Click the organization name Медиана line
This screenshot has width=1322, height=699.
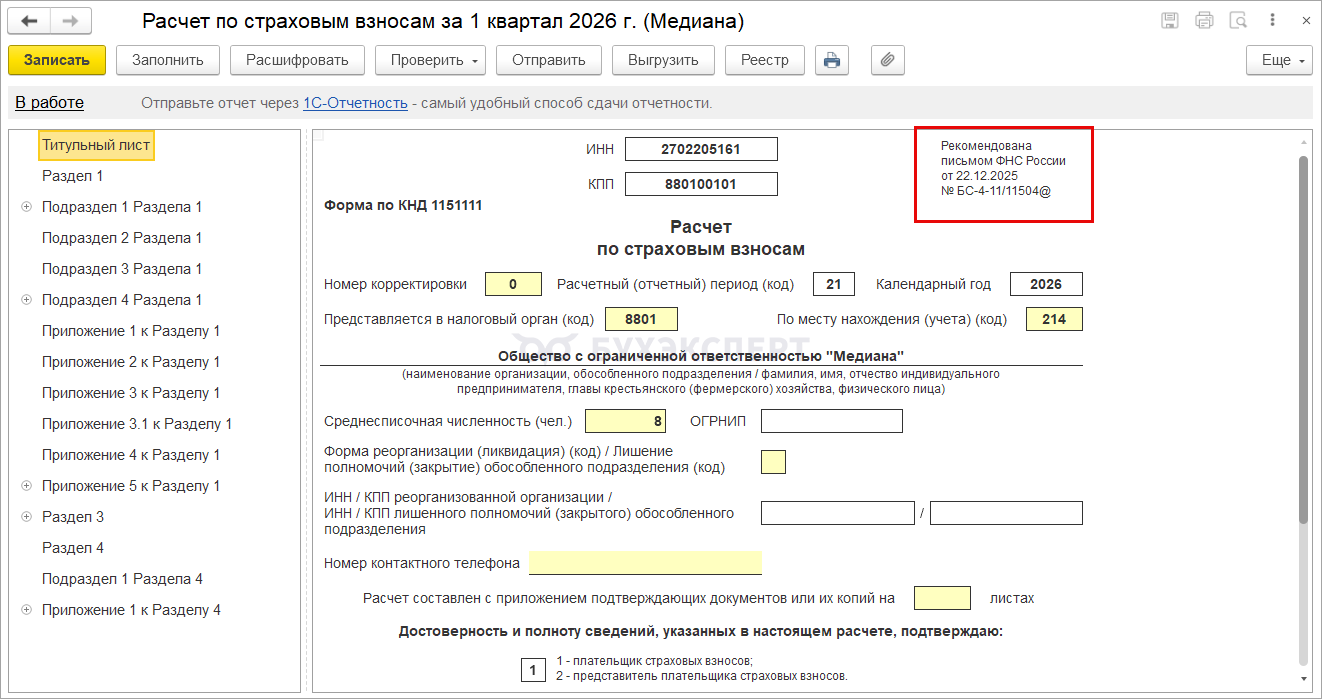tap(701, 356)
